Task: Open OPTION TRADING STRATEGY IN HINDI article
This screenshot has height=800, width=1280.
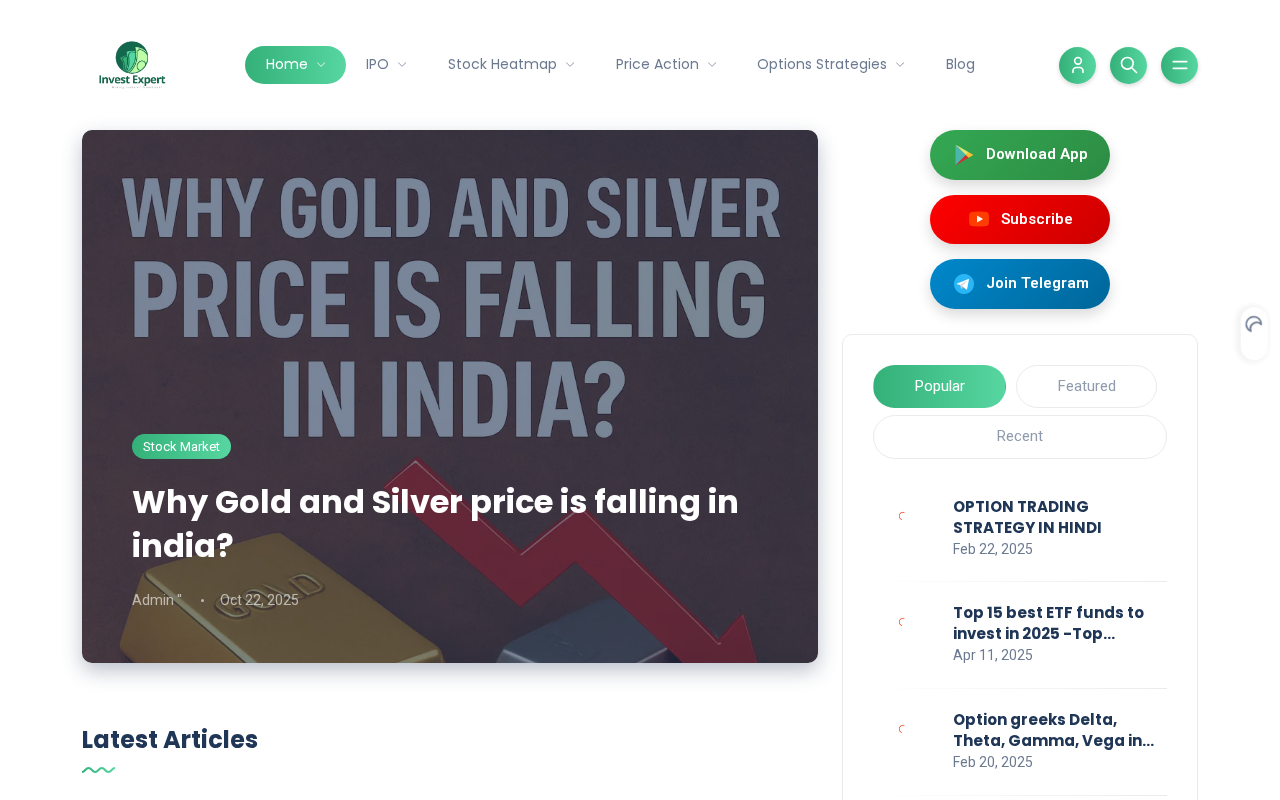Action: [x=1027, y=517]
